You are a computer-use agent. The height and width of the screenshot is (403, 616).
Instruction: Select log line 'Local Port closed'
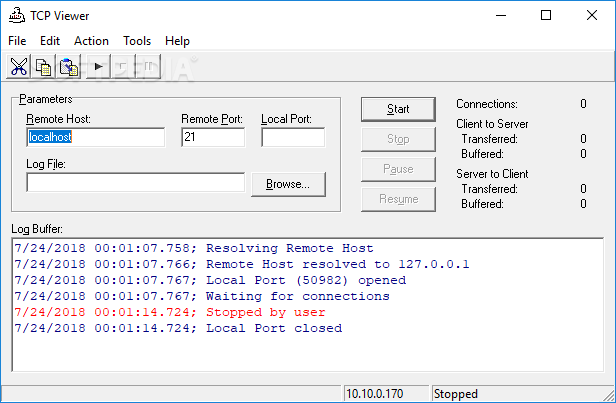pyautogui.click(x=178, y=328)
